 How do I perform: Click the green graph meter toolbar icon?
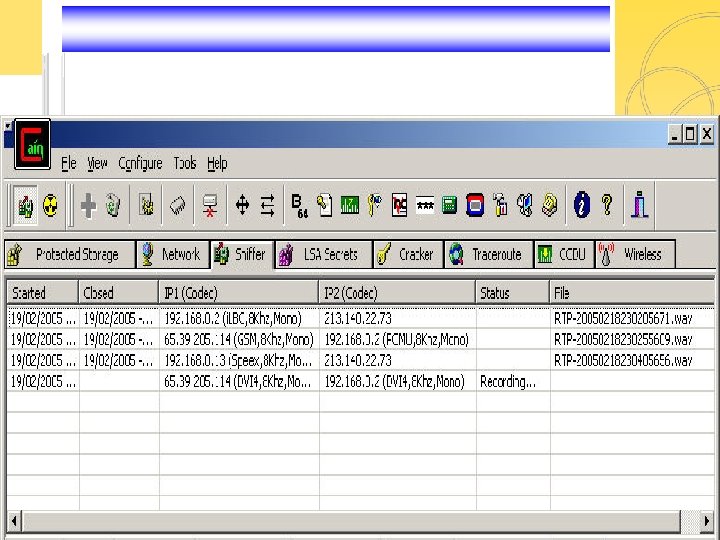pos(349,205)
